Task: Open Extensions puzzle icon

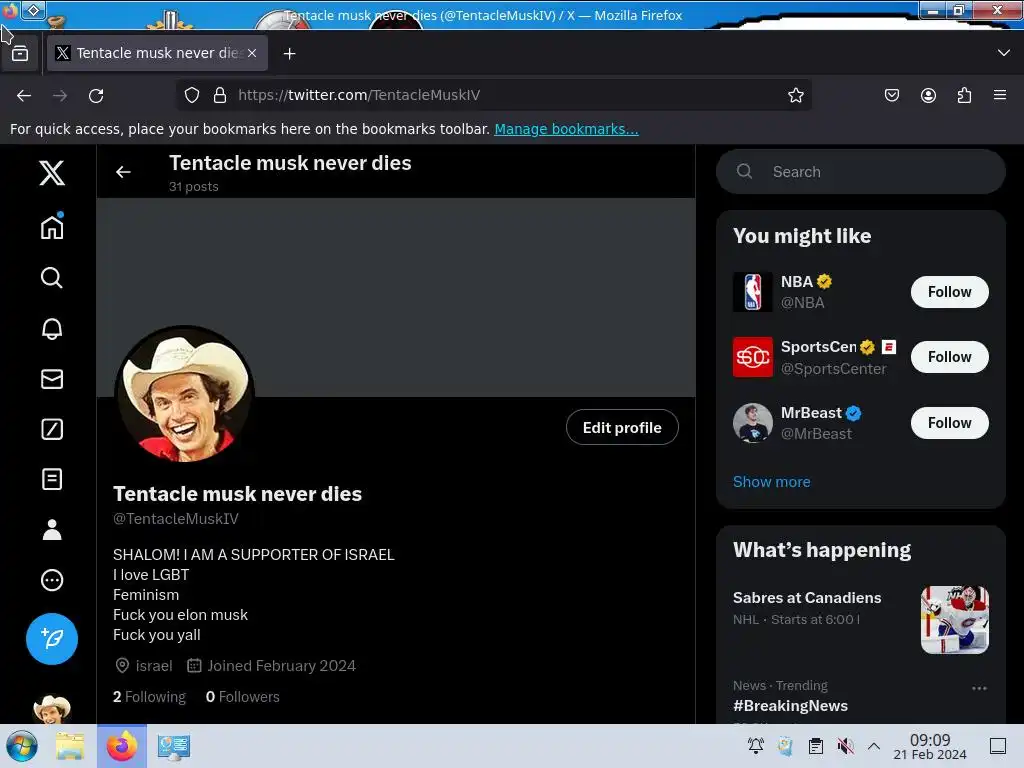Action: [x=964, y=95]
